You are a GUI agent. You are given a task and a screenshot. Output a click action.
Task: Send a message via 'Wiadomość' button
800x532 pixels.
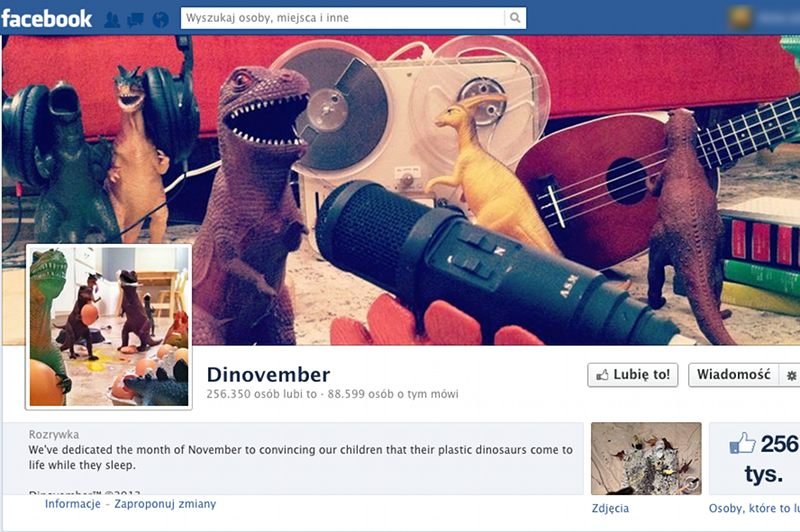pos(733,375)
